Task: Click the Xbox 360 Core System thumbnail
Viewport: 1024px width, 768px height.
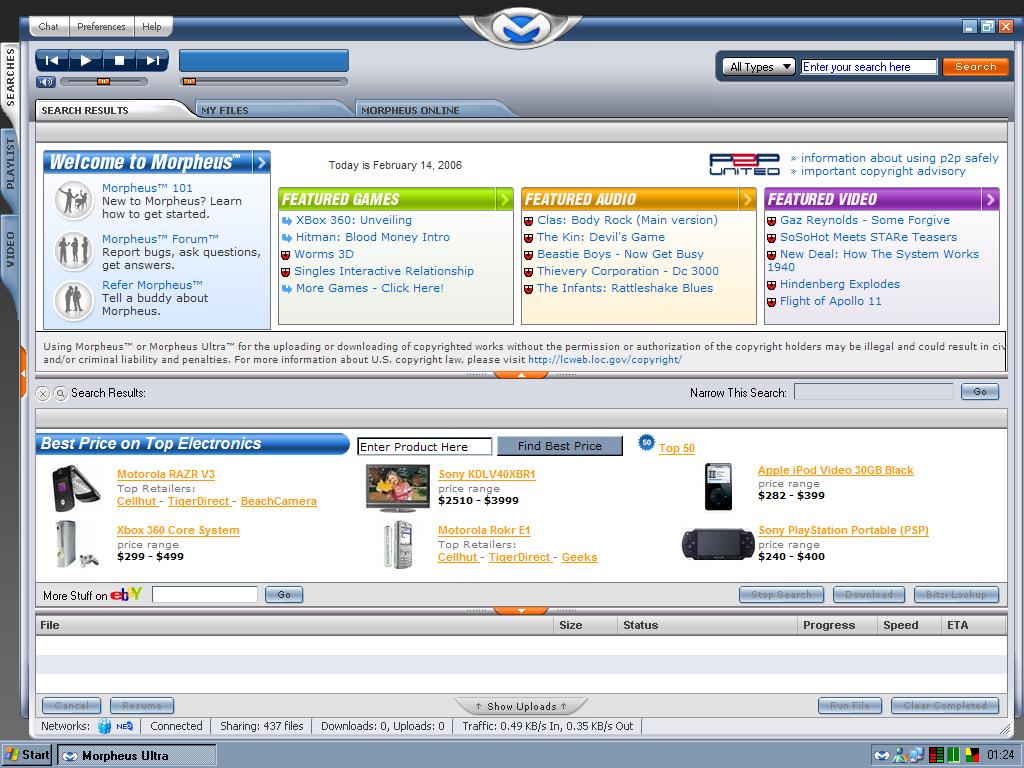Action: [76, 543]
